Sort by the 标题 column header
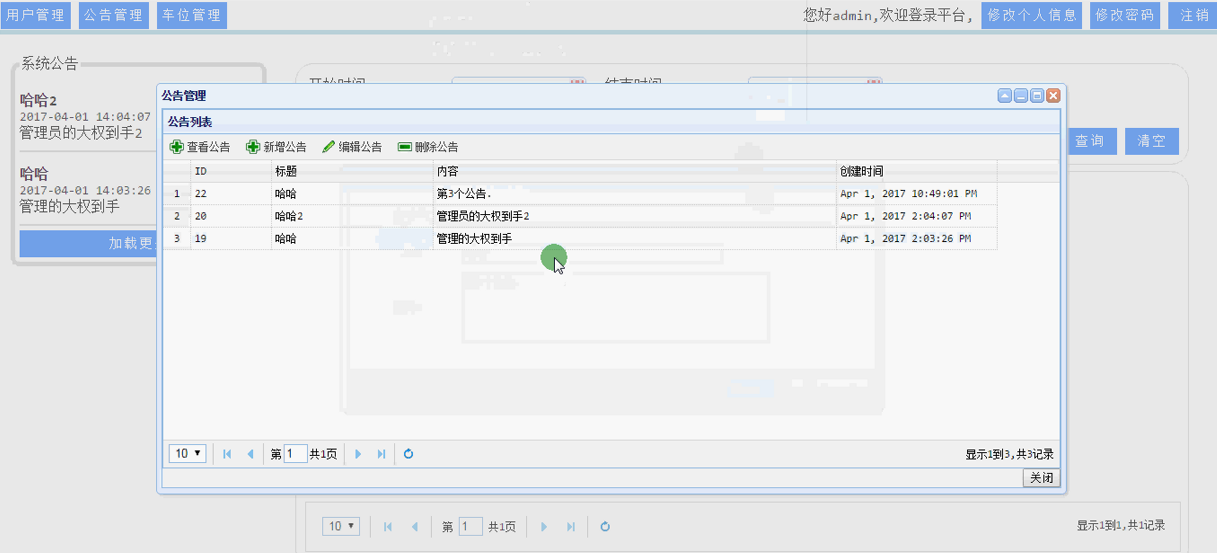Viewport: 1217px width, 553px height. [352, 171]
